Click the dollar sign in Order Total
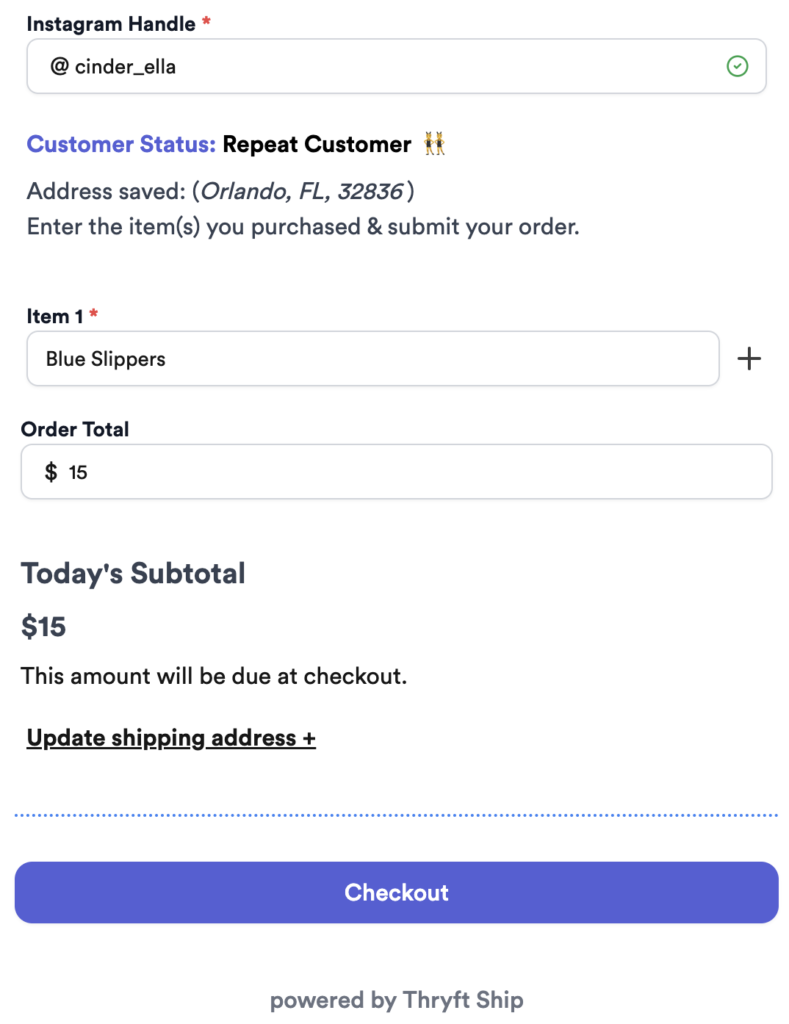This screenshot has width=789, height=1024. (x=50, y=472)
